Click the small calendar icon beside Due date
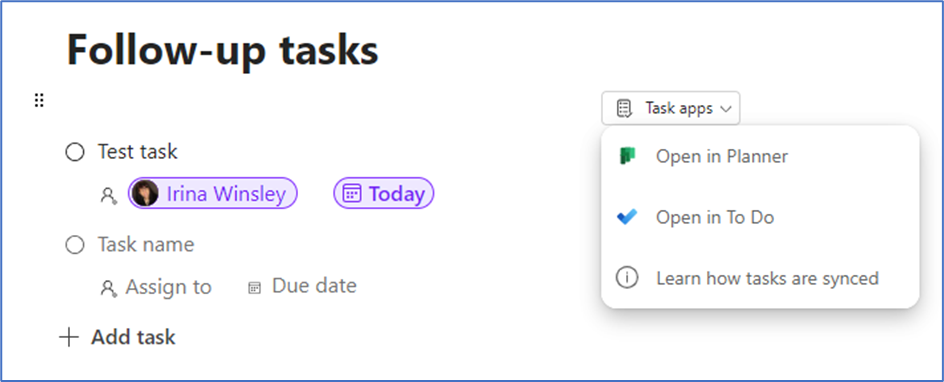 click(x=255, y=288)
